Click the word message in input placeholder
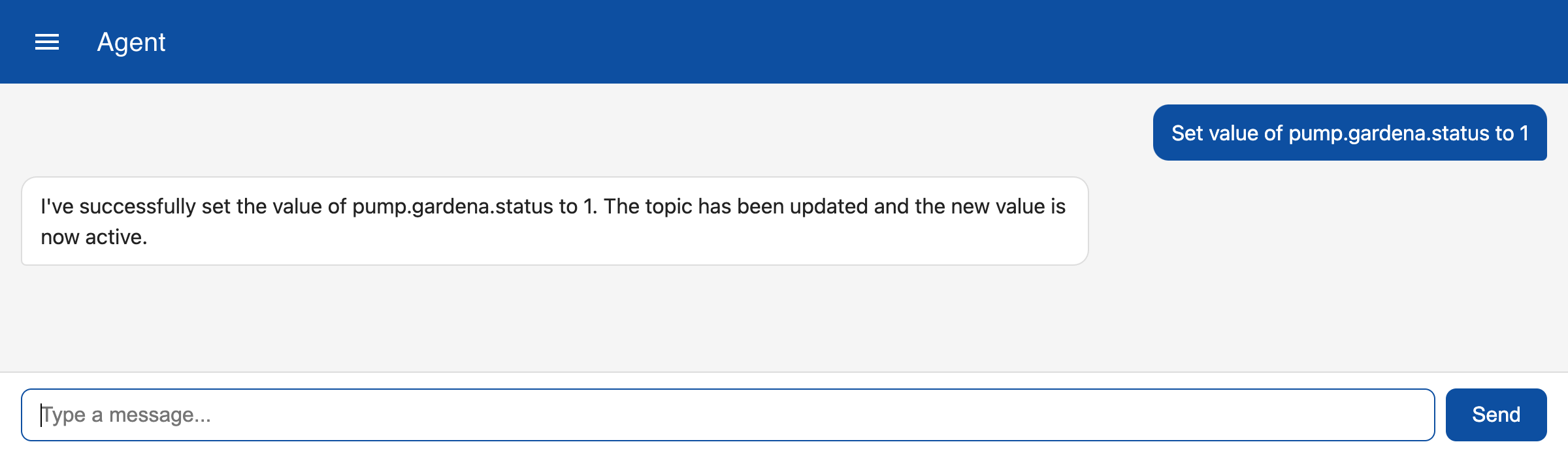 pyautogui.click(x=159, y=415)
